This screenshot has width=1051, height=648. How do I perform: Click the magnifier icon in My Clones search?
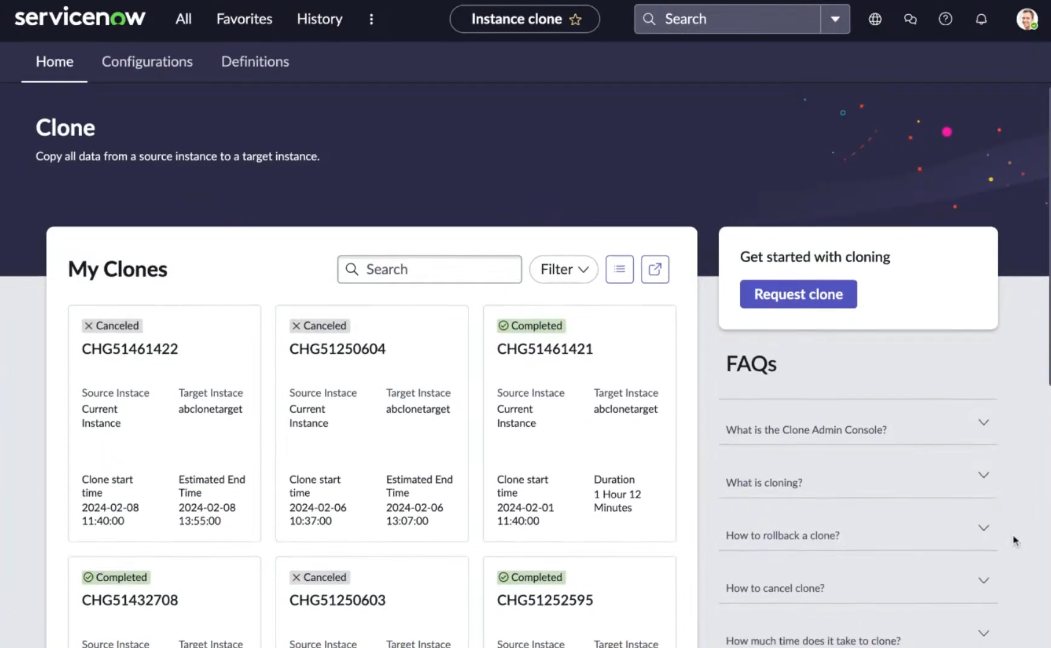[351, 269]
